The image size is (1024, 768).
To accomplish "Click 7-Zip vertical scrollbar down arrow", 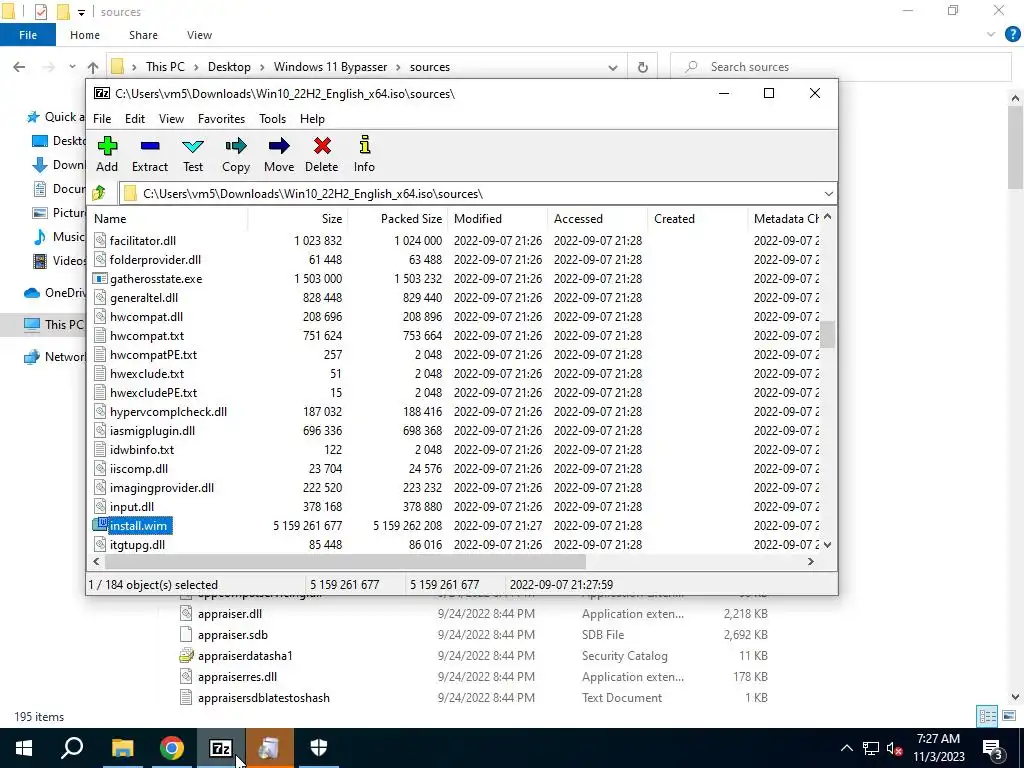I will coord(827,545).
